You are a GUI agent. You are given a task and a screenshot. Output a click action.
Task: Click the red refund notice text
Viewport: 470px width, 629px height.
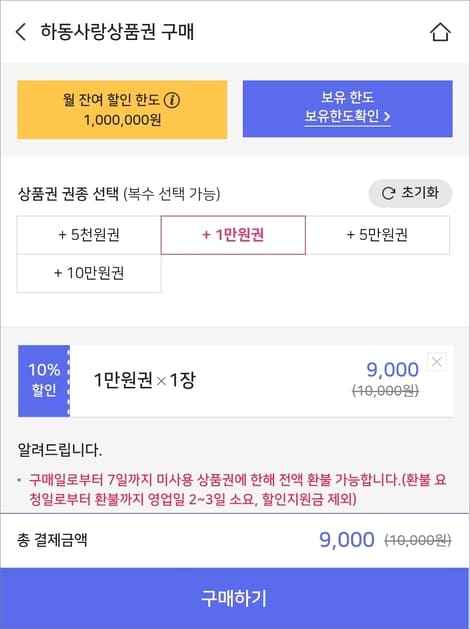[x=237, y=489]
